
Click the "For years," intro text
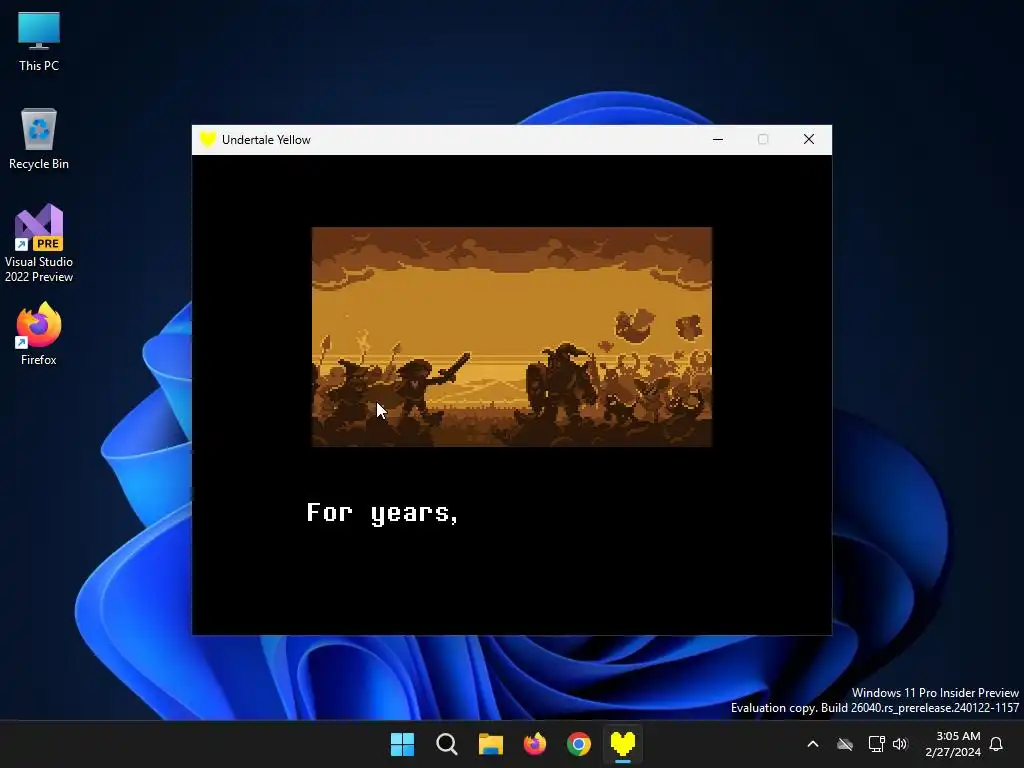click(383, 513)
